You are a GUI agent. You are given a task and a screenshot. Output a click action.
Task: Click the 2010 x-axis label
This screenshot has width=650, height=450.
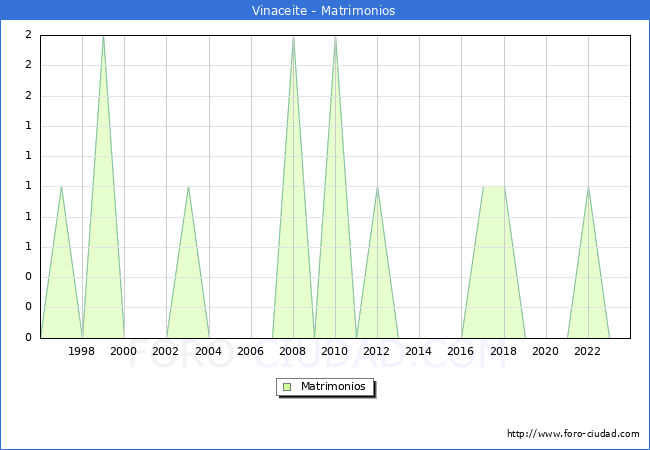tap(335, 351)
